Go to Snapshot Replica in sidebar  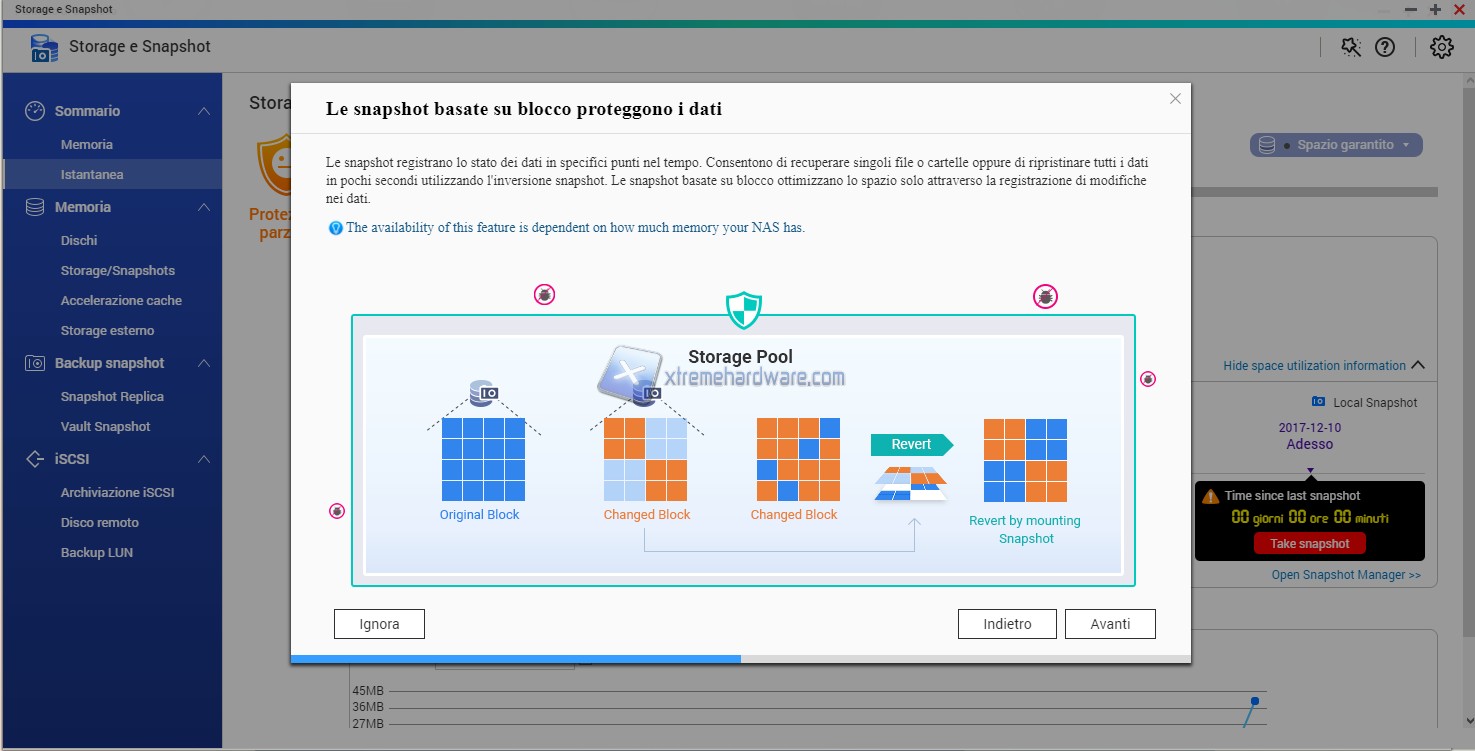112,396
